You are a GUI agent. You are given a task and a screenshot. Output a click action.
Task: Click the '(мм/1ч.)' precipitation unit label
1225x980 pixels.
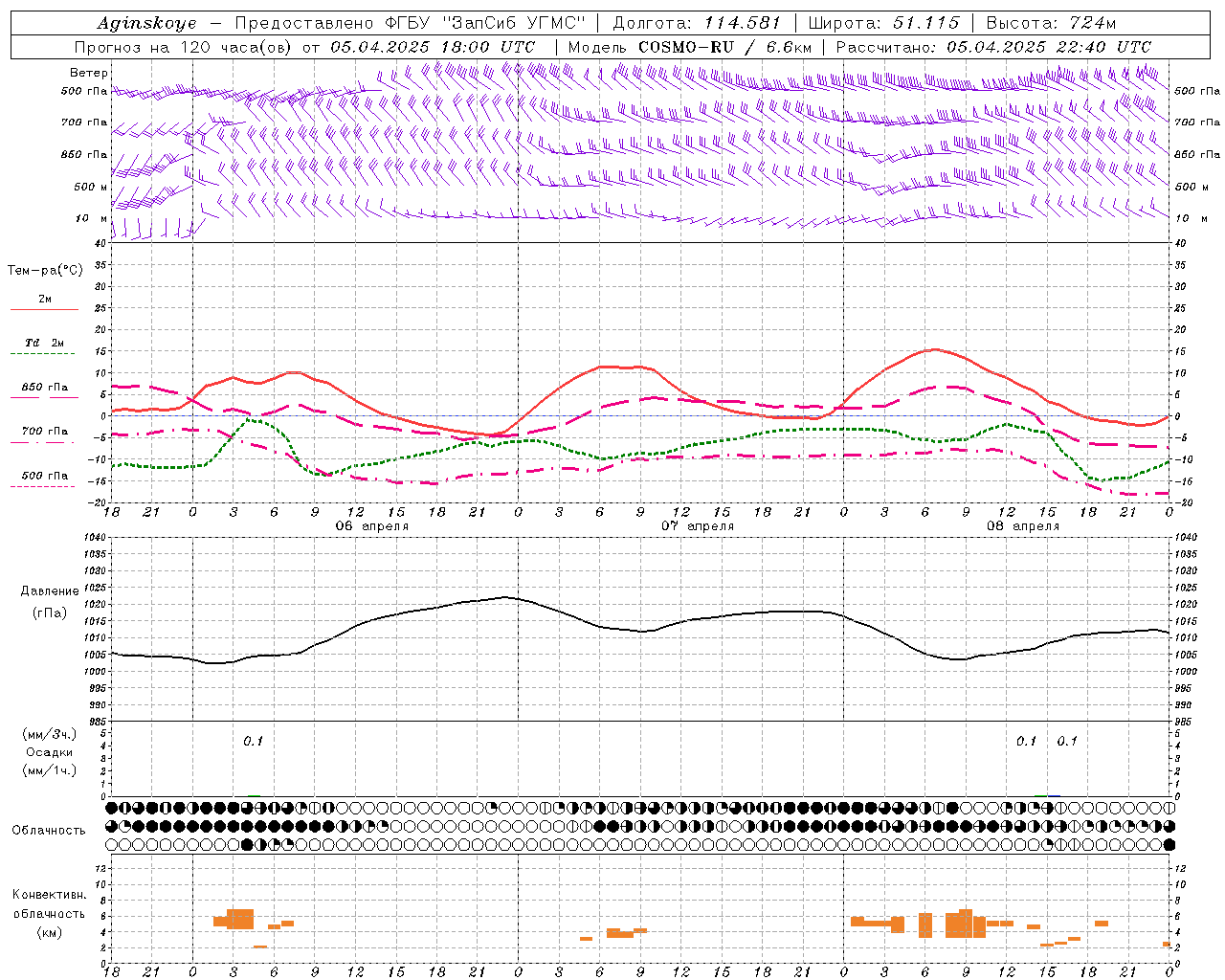50,770
